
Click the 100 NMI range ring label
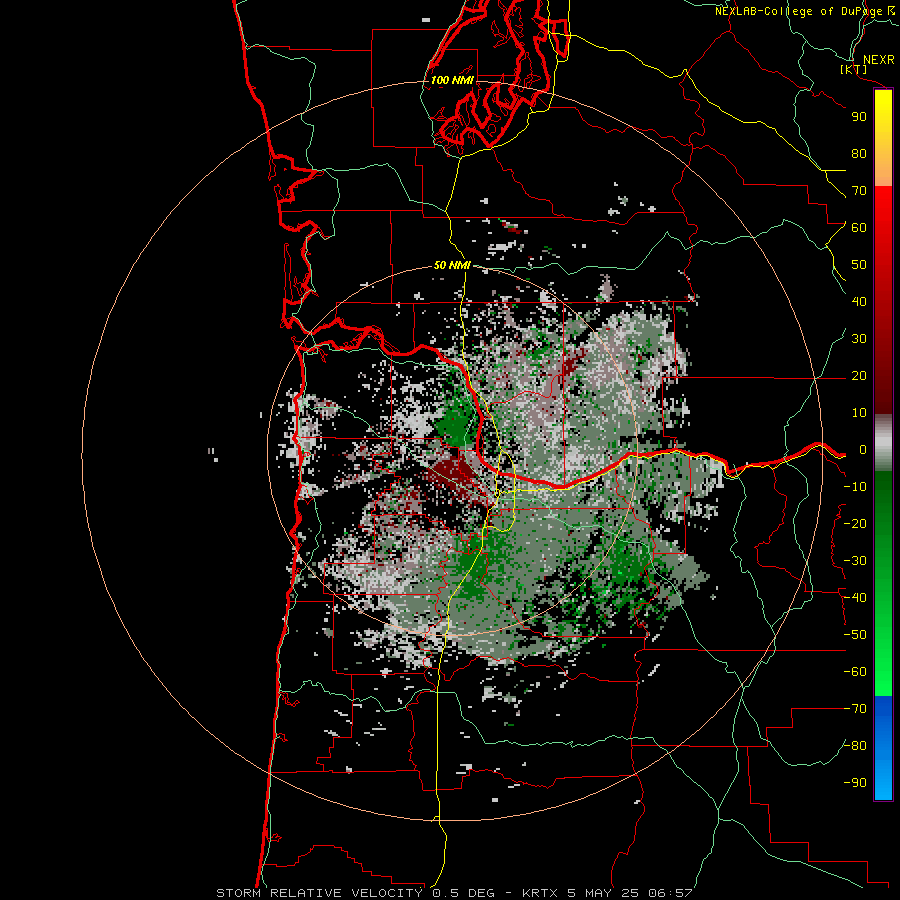tap(452, 80)
